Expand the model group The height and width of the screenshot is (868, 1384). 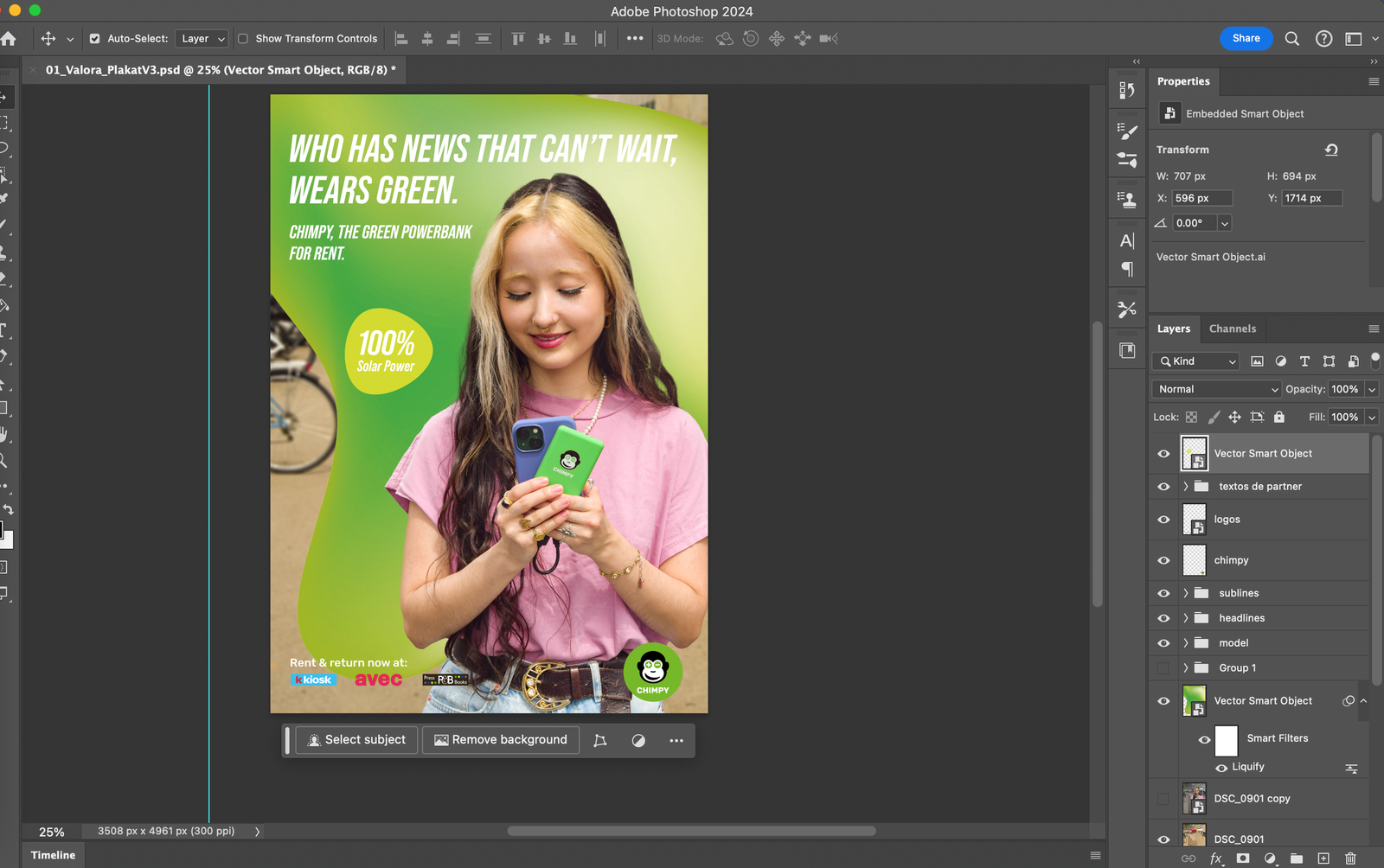pyautogui.click(x=1186, y=643)
